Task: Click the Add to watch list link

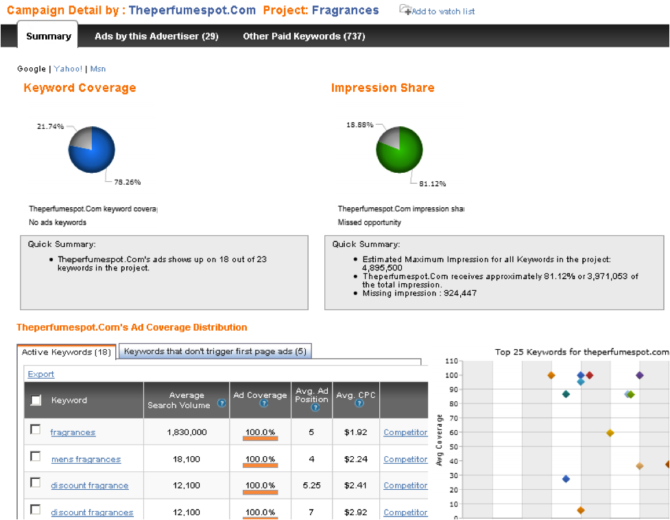Action: point(443,12)
